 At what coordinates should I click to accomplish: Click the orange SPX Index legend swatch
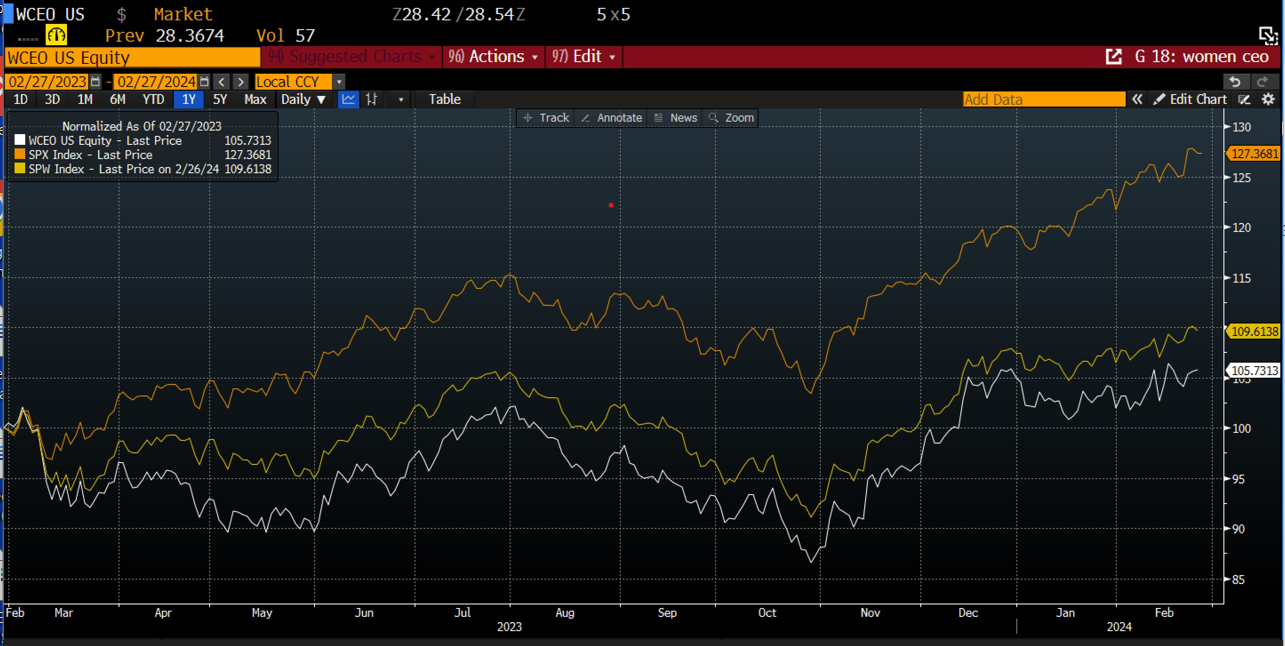20,155
